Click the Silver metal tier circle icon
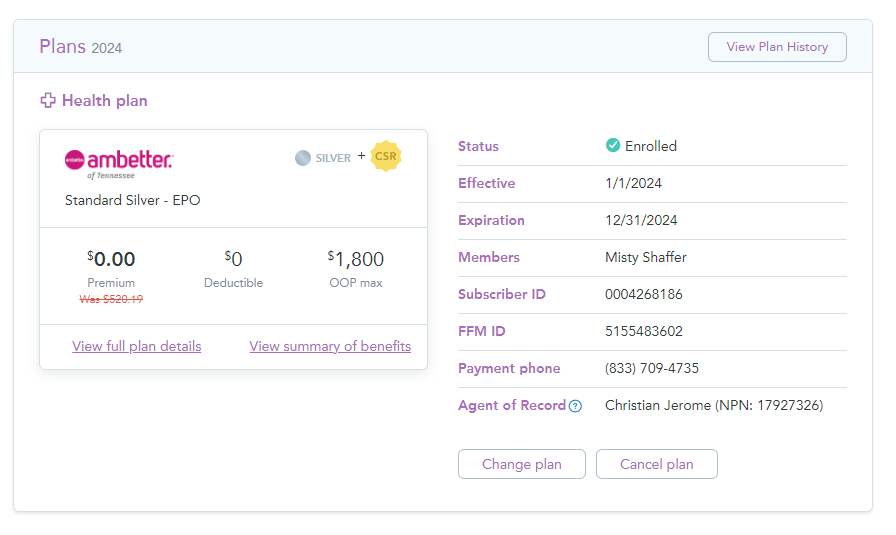The height and width of the screenshot is (535, 896). coord(303,158)
